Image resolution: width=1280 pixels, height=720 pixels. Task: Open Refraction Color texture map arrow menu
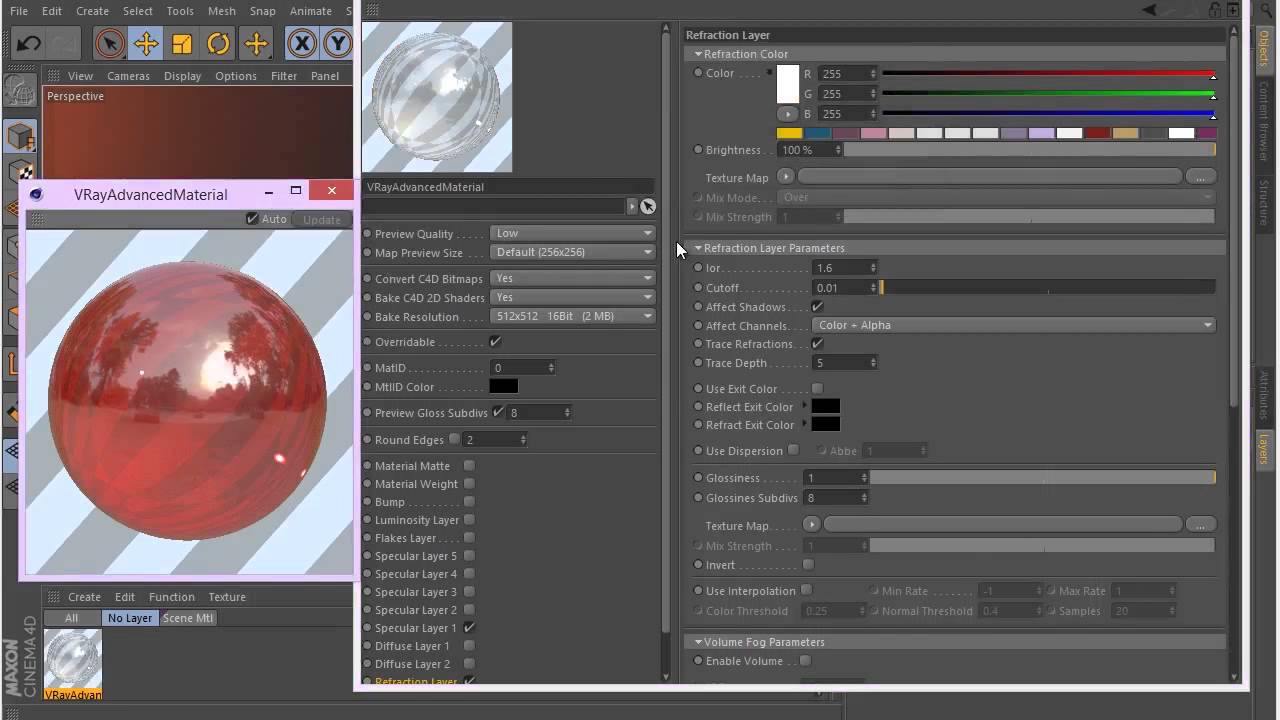click(786, 177)
